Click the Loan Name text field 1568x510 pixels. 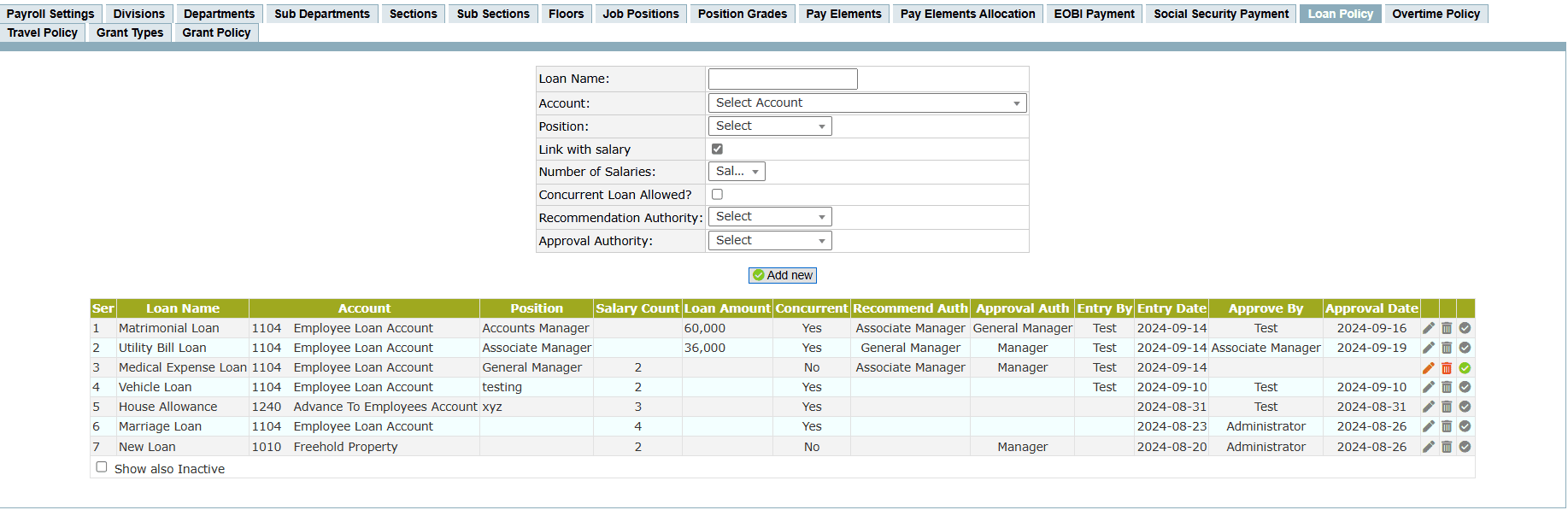782,79
